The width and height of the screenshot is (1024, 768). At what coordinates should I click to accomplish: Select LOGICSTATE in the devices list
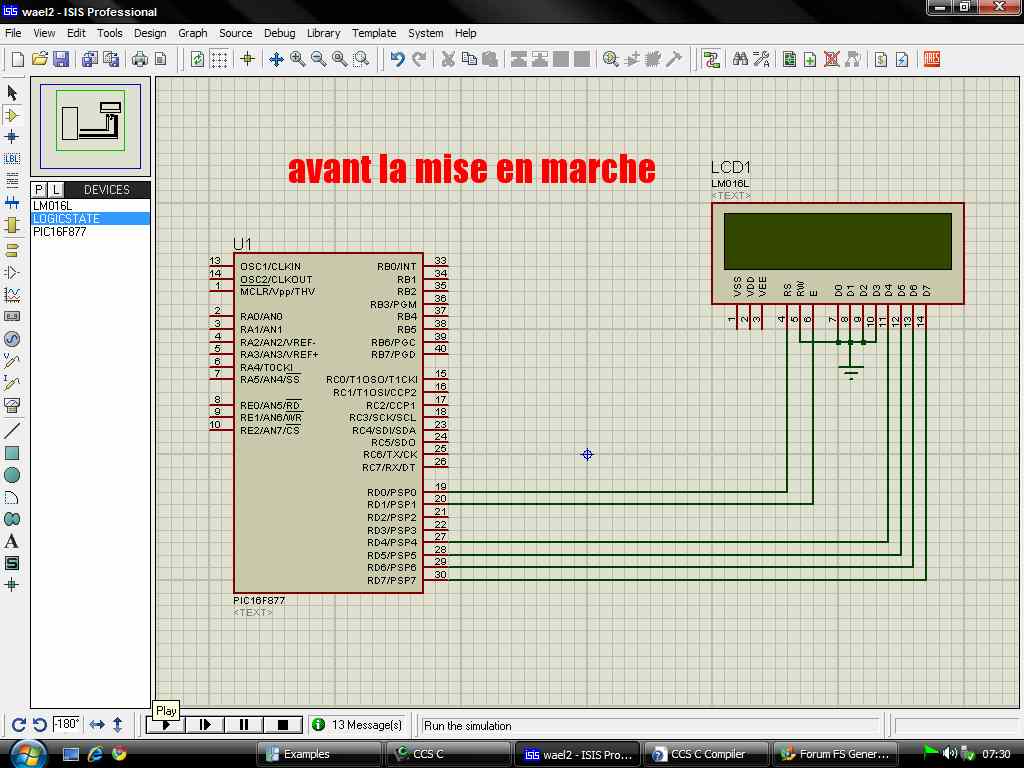pyautogui.click(x=90, y=219)
